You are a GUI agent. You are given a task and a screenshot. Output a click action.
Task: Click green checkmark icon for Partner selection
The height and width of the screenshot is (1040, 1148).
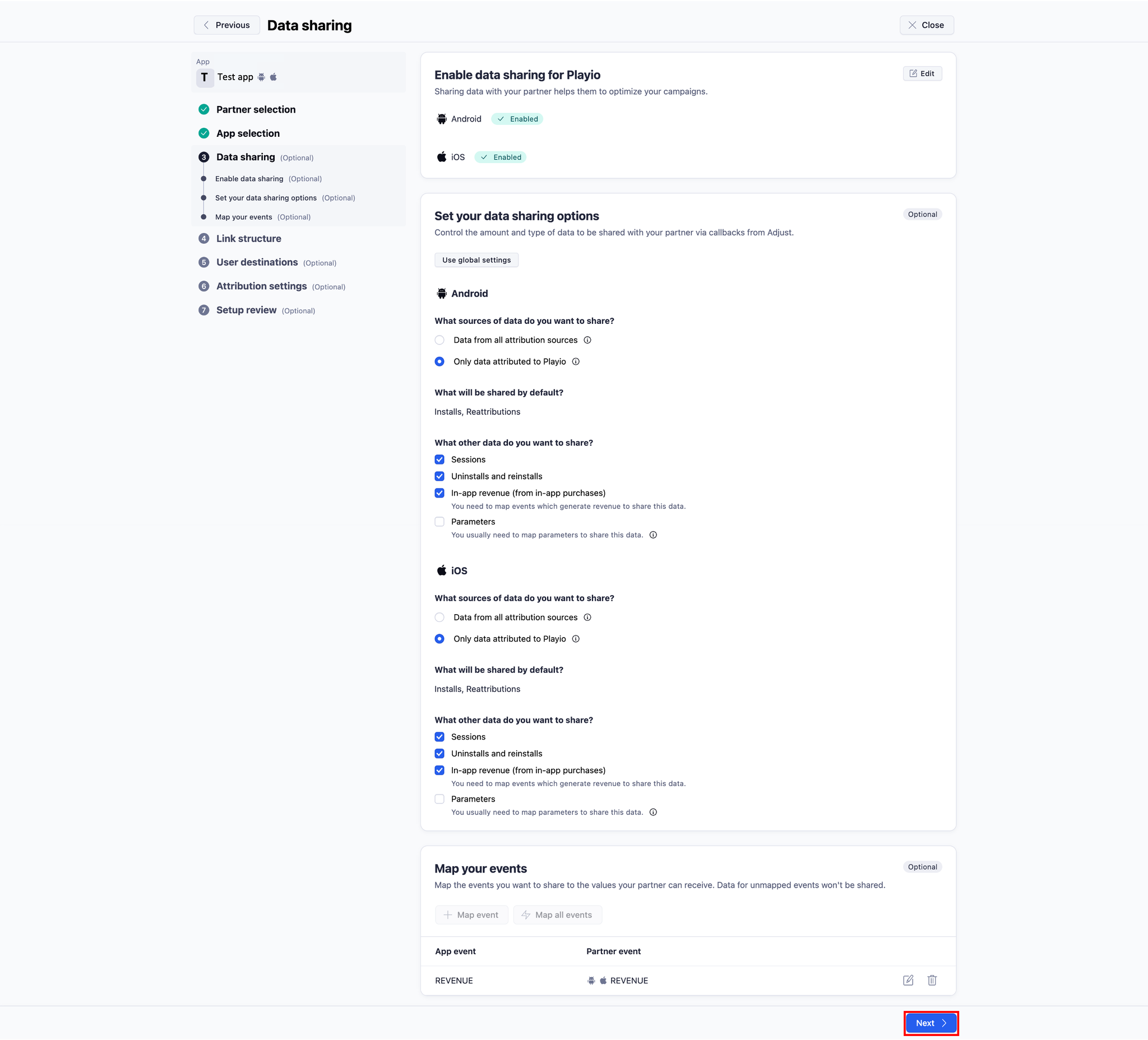(204, 109)
